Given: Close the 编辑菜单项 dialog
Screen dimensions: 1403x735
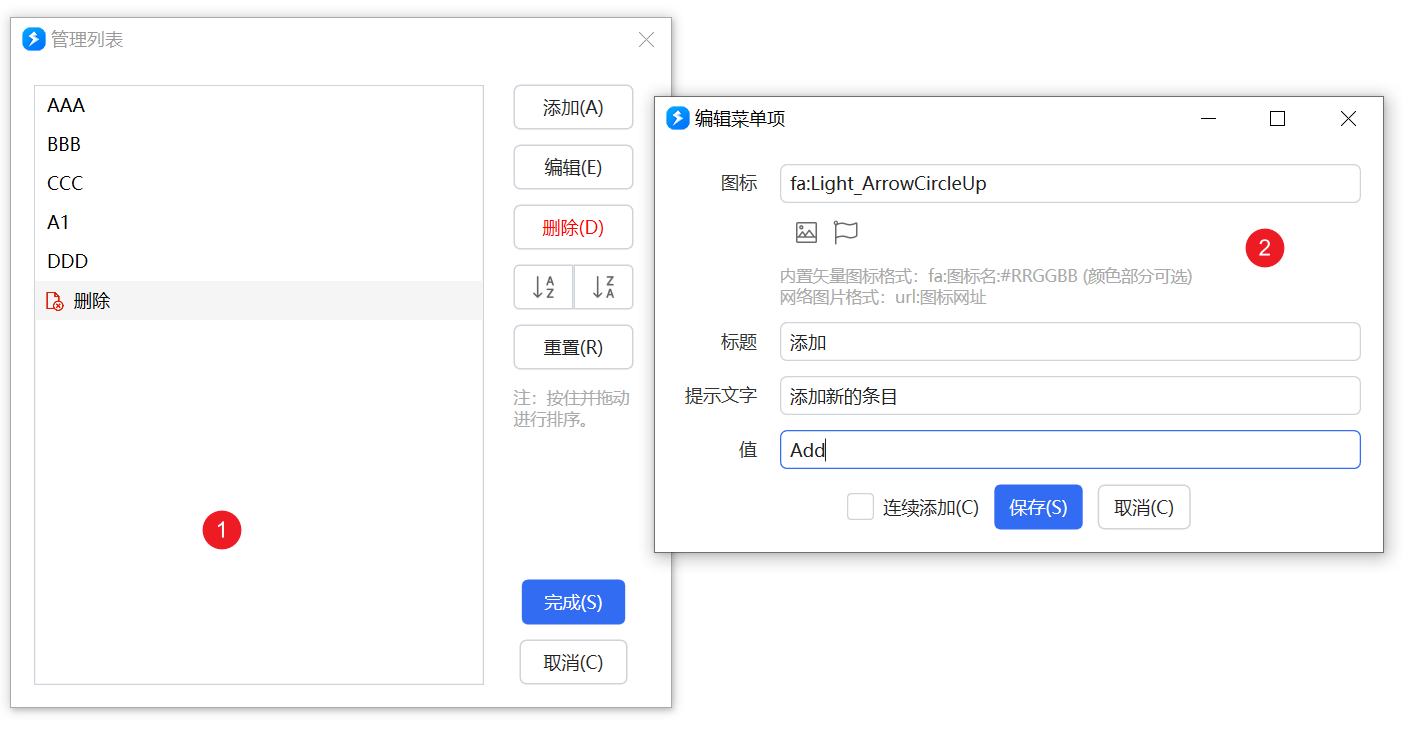Looking at the screenshot, I should point(1348,118).
